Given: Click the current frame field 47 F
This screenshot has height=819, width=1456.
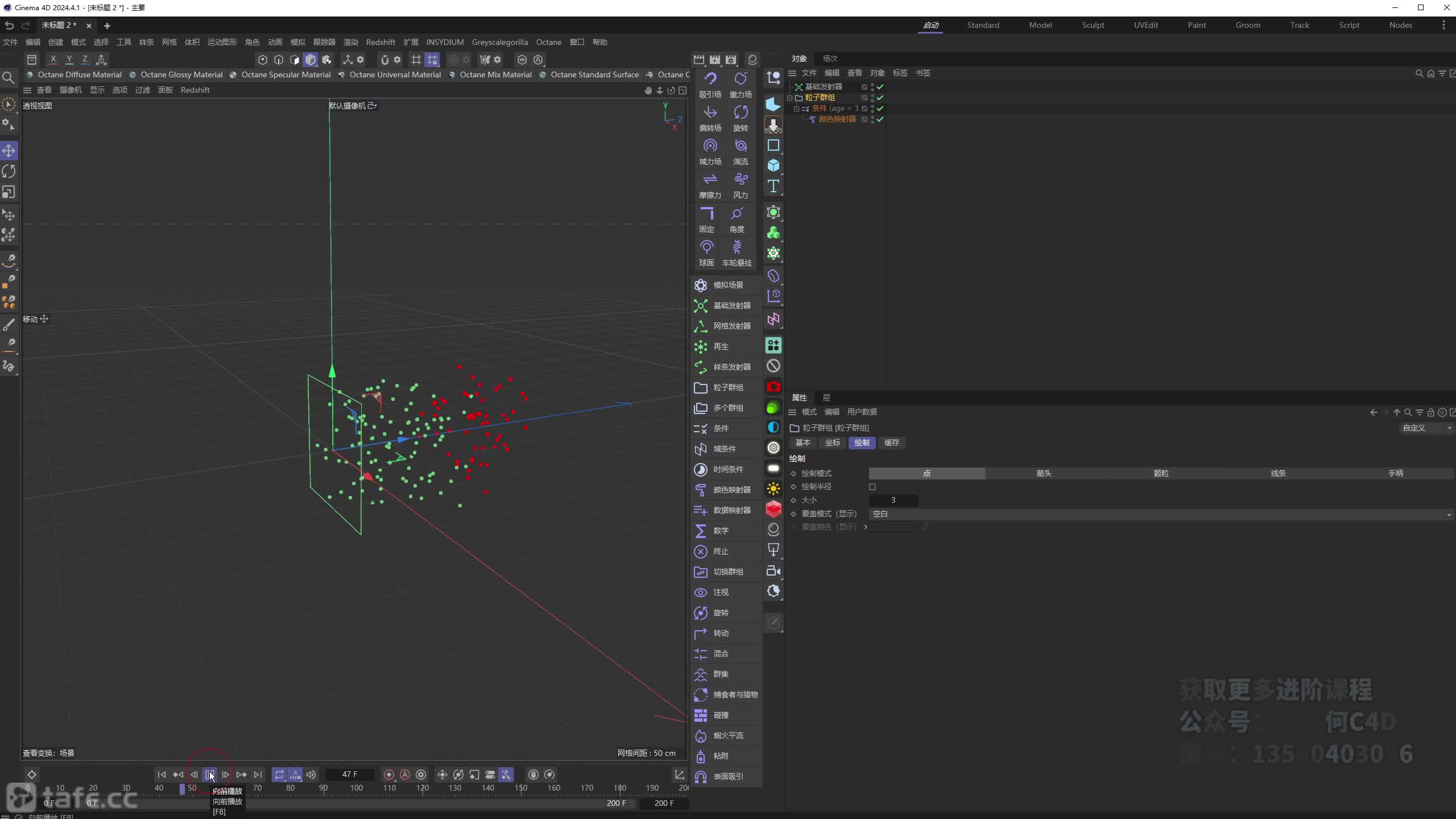Looking at the screenshot, I should click(350, 775).
